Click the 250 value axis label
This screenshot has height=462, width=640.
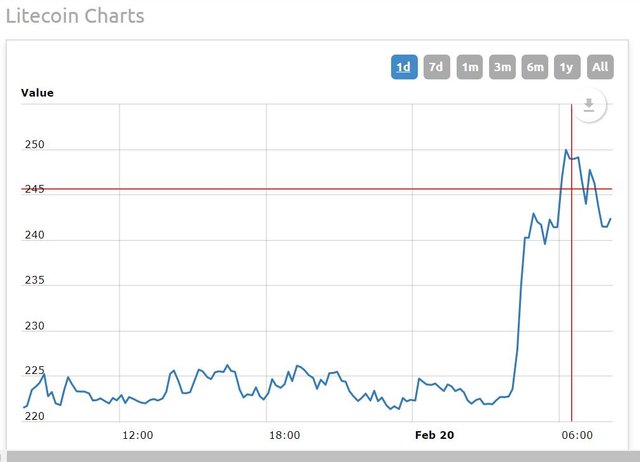pos(34,146)
